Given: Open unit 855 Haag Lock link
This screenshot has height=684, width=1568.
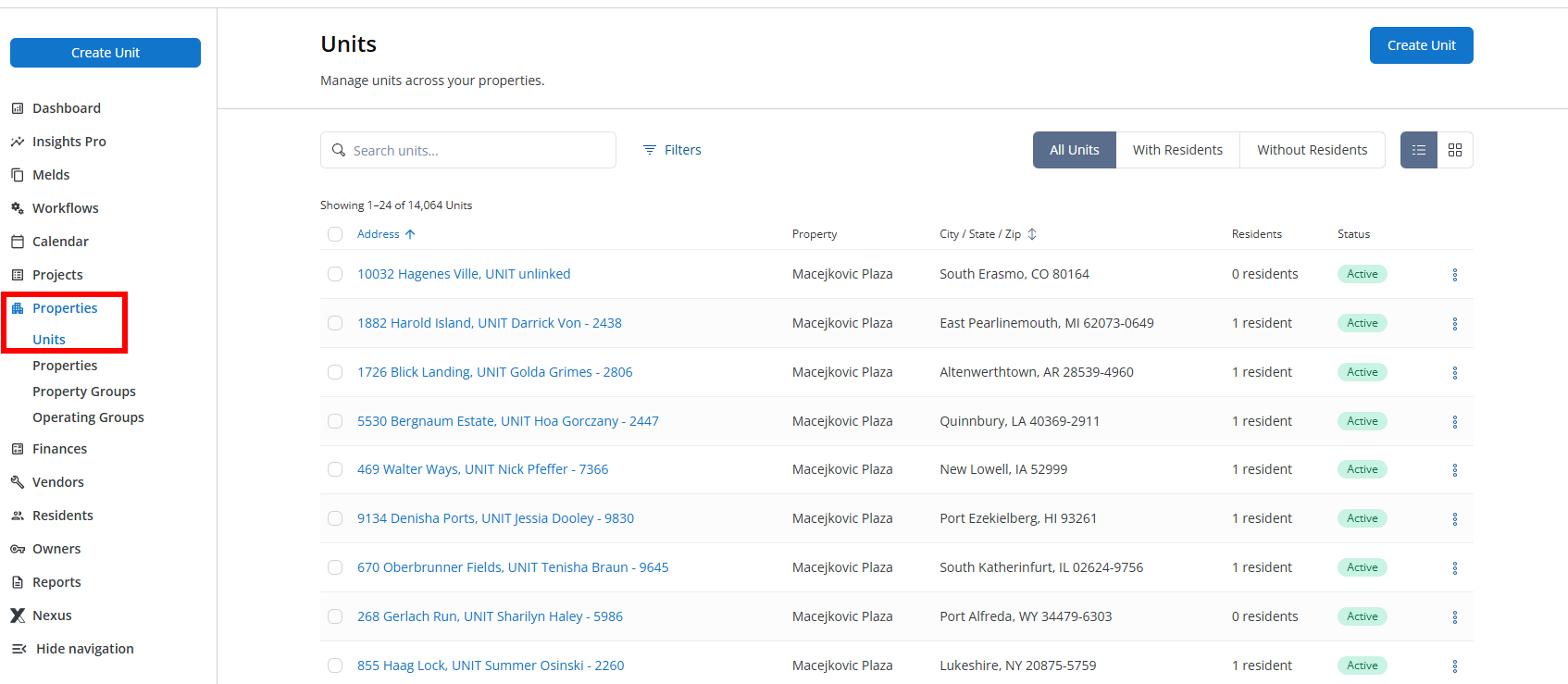Looking at the screenshot, I should (491, 665).
